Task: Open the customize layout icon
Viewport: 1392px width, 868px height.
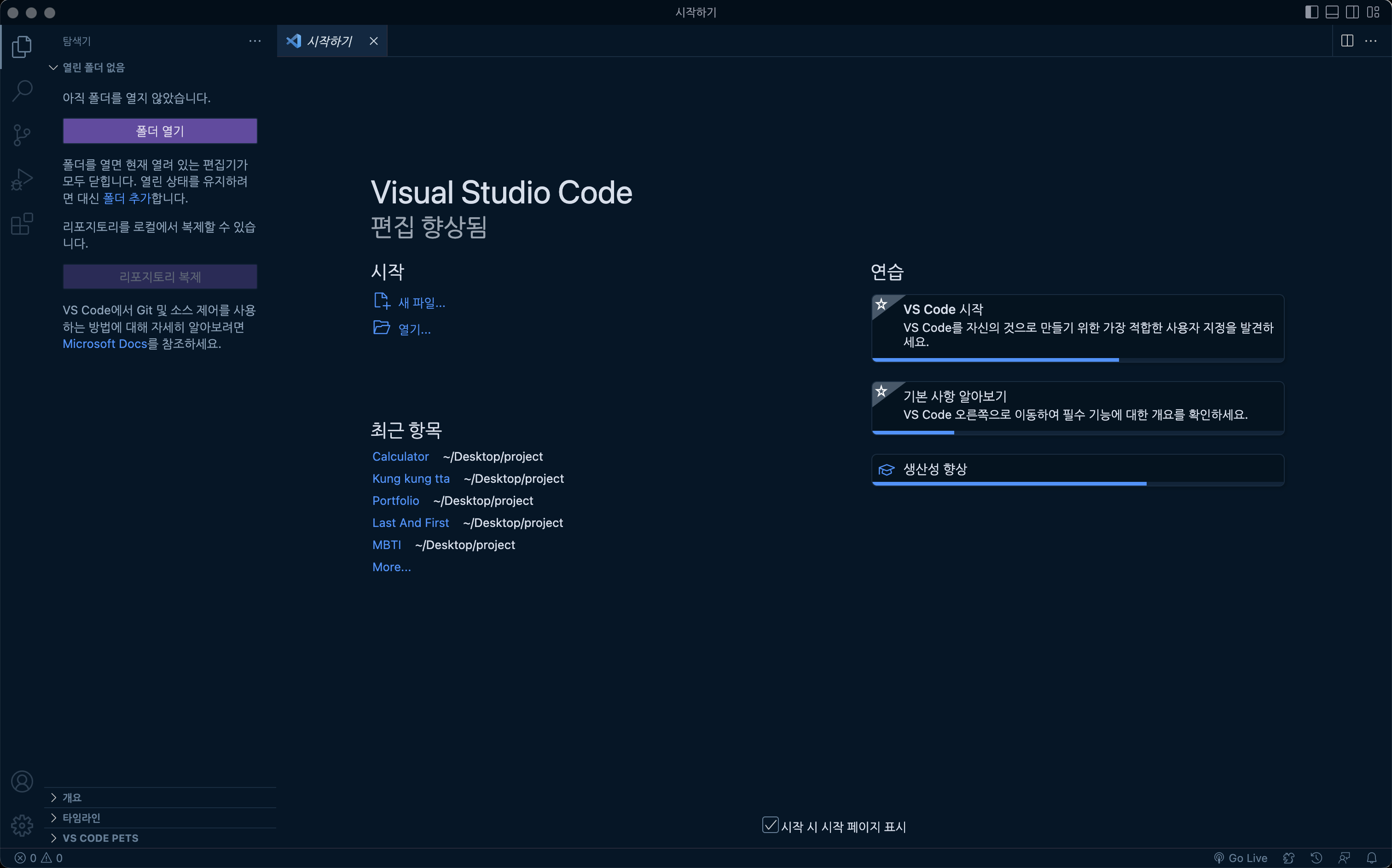Action: pos(1373,12)
